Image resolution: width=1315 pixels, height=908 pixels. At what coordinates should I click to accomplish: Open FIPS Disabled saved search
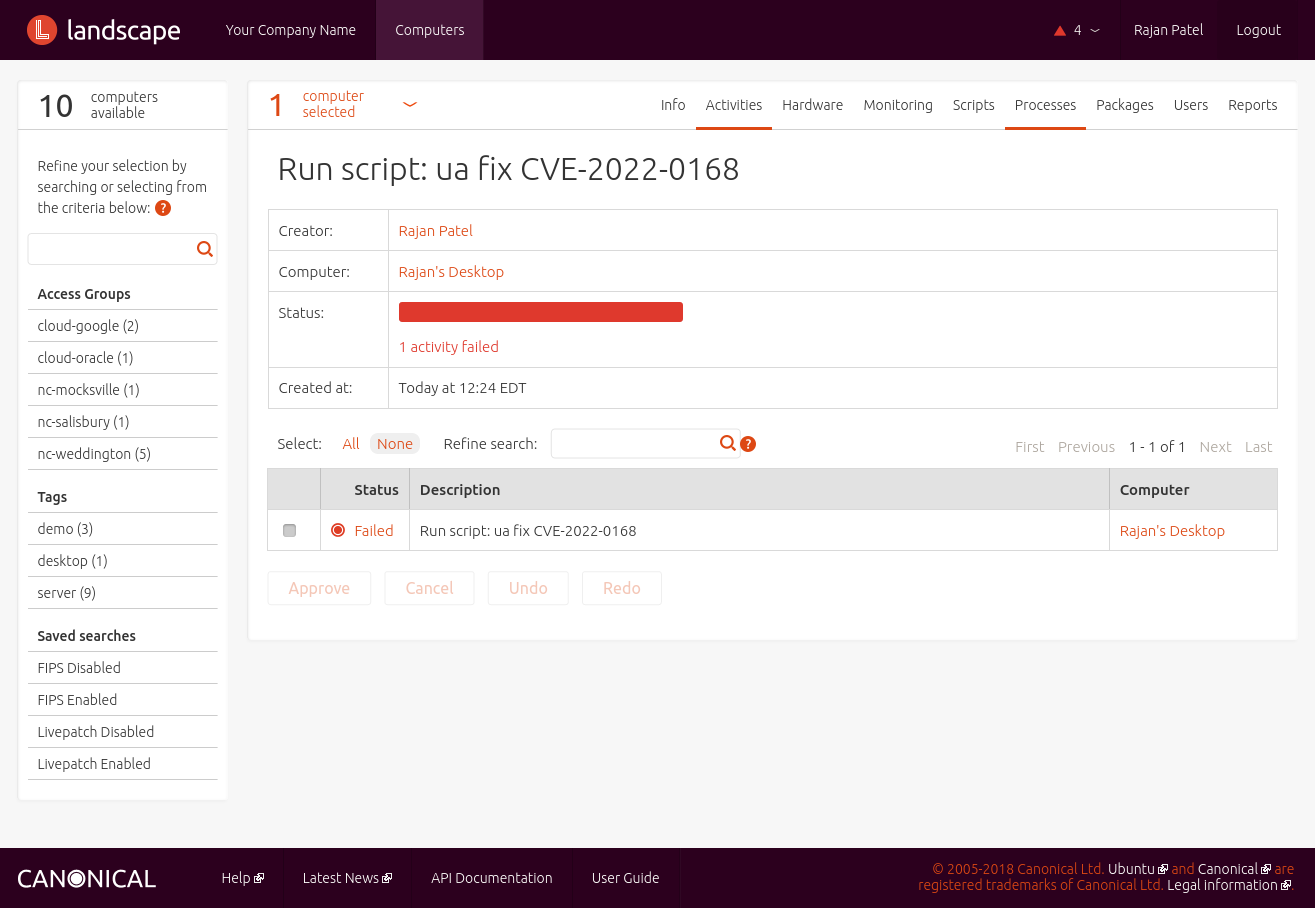tap(79, 668)
